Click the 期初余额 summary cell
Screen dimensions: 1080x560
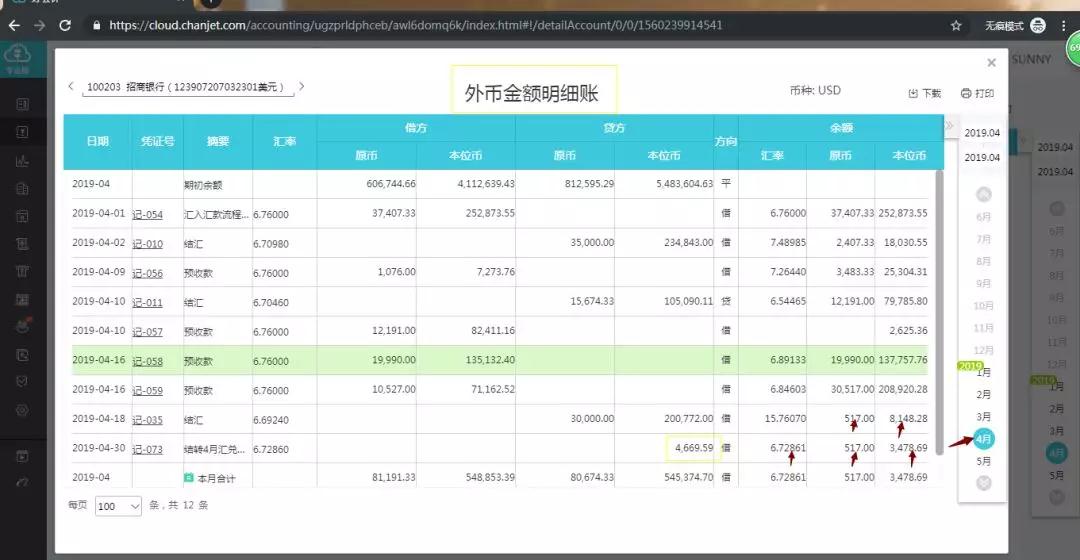click(203, 185)
